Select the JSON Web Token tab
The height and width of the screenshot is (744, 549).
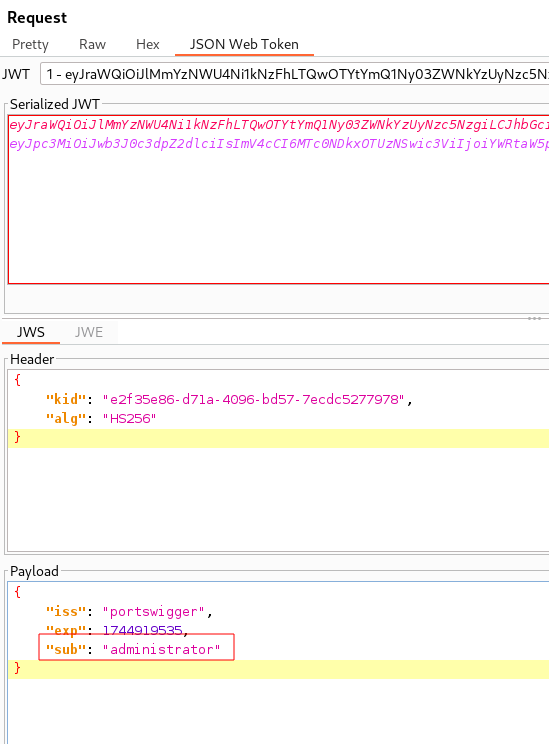coord(244,44)
